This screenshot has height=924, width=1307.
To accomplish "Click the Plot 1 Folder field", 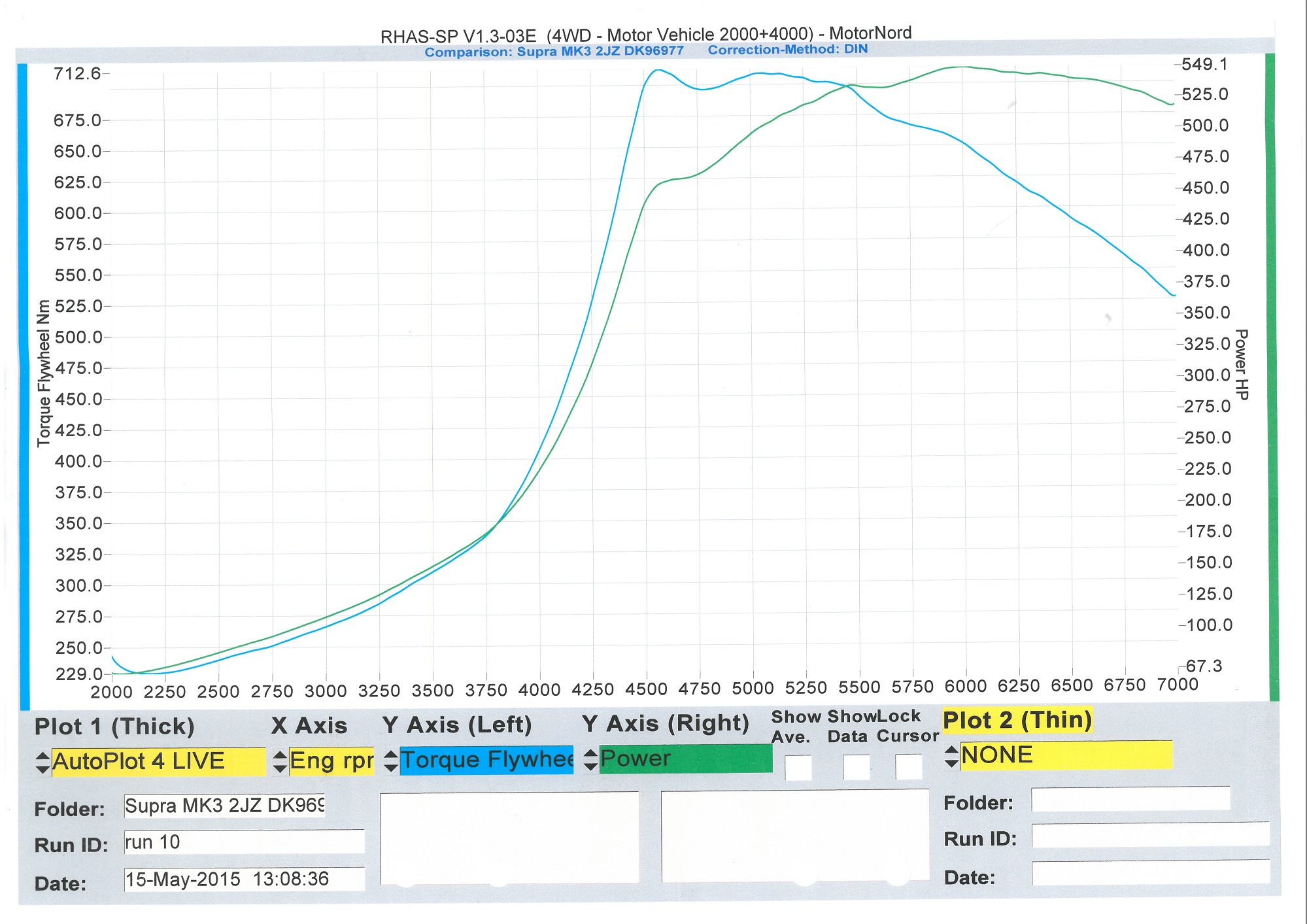I will coord(224,806).
